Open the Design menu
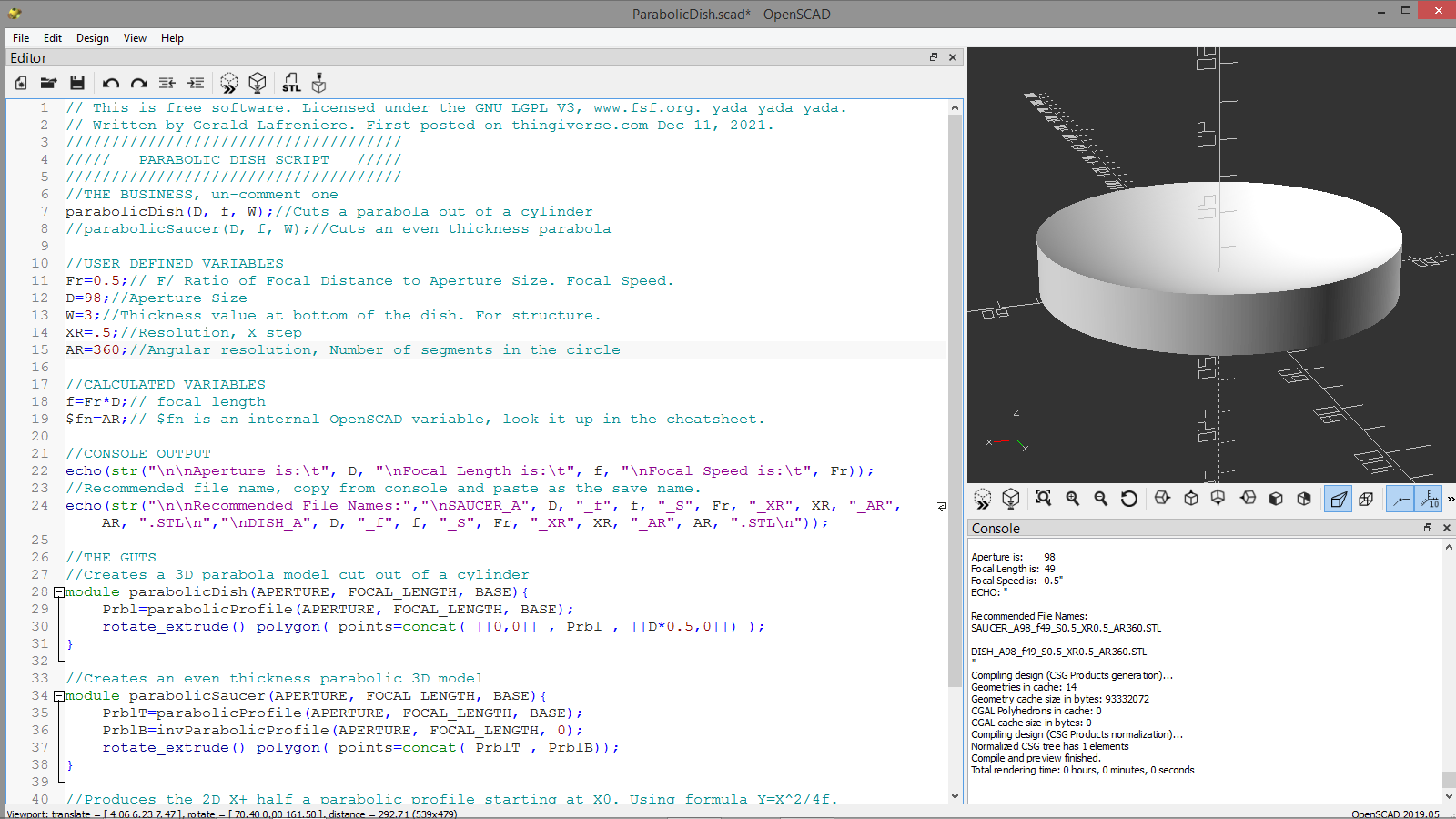 click(93, 38)
